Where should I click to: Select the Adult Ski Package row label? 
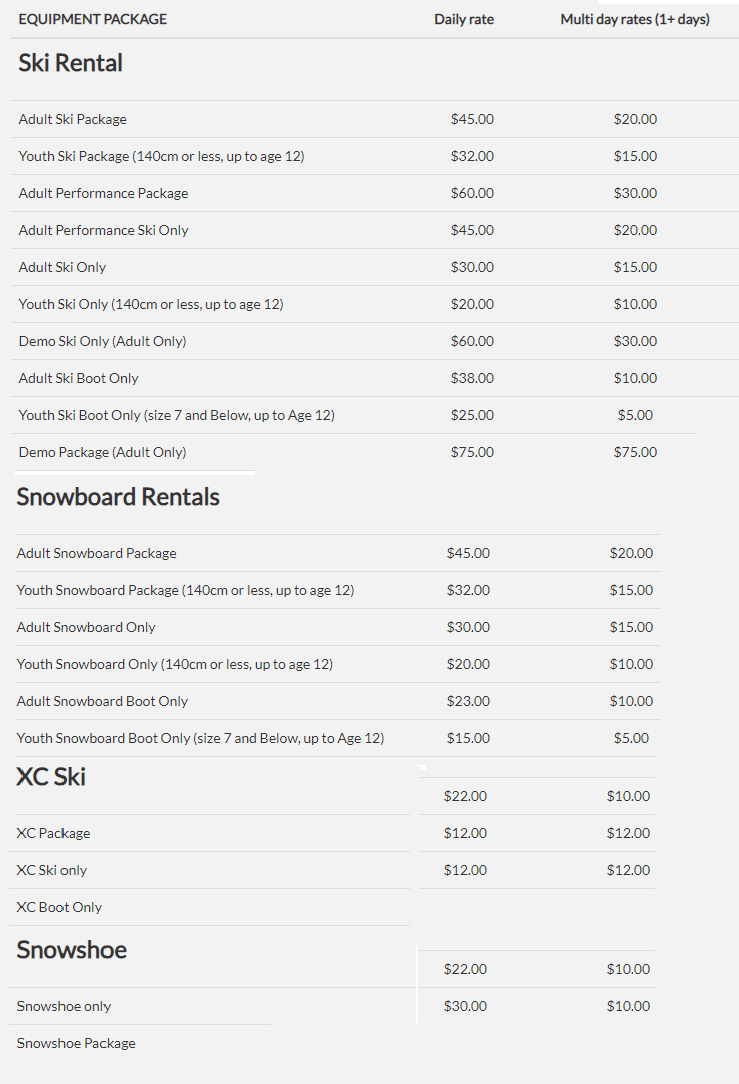pos(73,119)
